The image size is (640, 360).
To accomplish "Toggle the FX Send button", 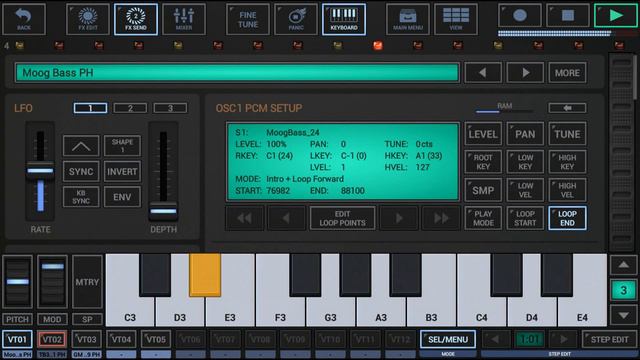I will coord(136,19).
